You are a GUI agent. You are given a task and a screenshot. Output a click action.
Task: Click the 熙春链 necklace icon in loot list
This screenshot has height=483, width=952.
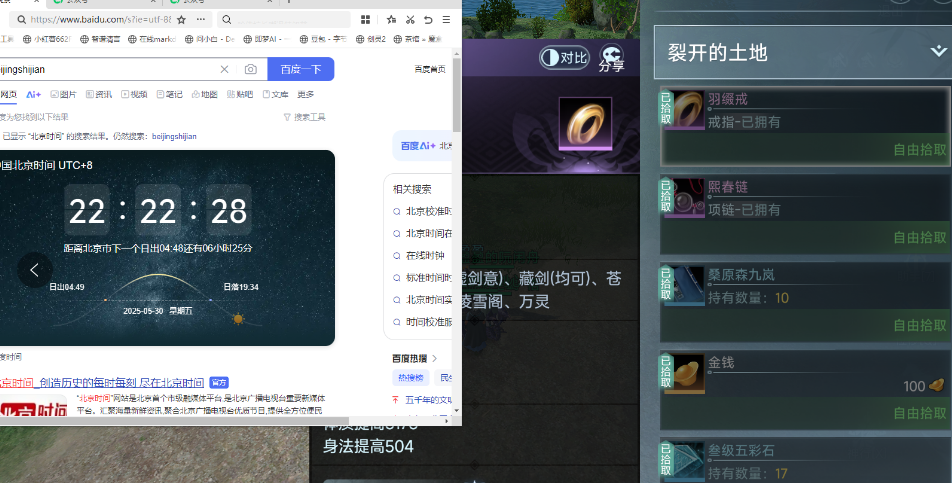click(x=688, y=198)
